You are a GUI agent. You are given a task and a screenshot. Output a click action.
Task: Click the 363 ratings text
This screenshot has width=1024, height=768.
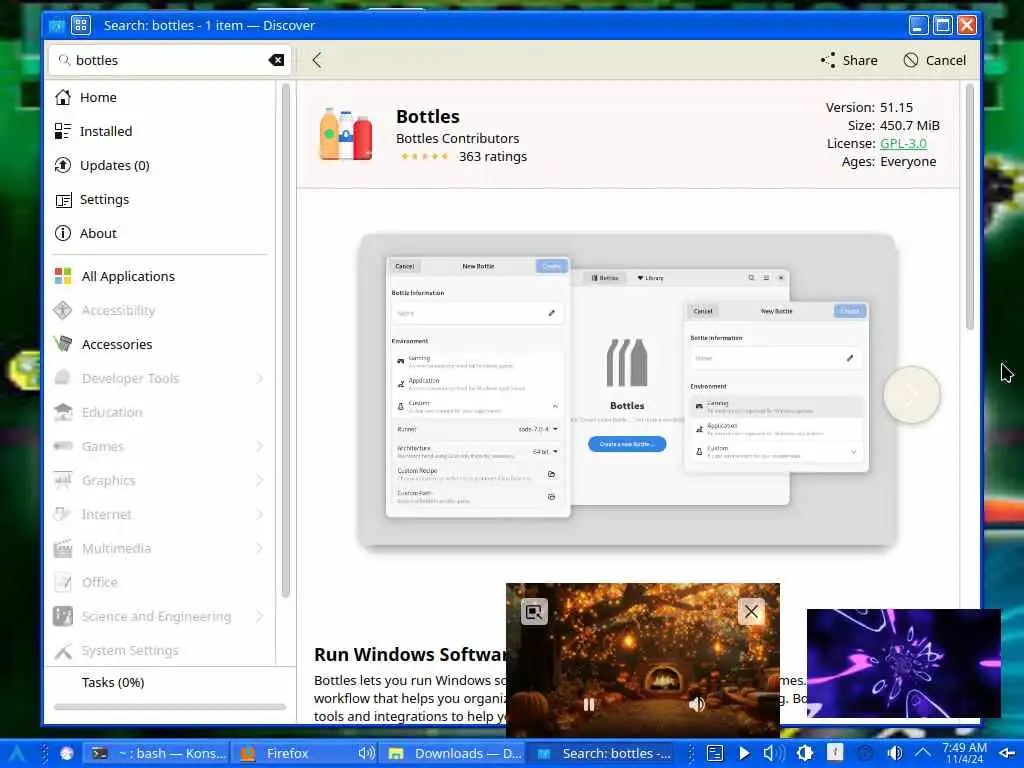pyautogui.click(x=492, y=157)
